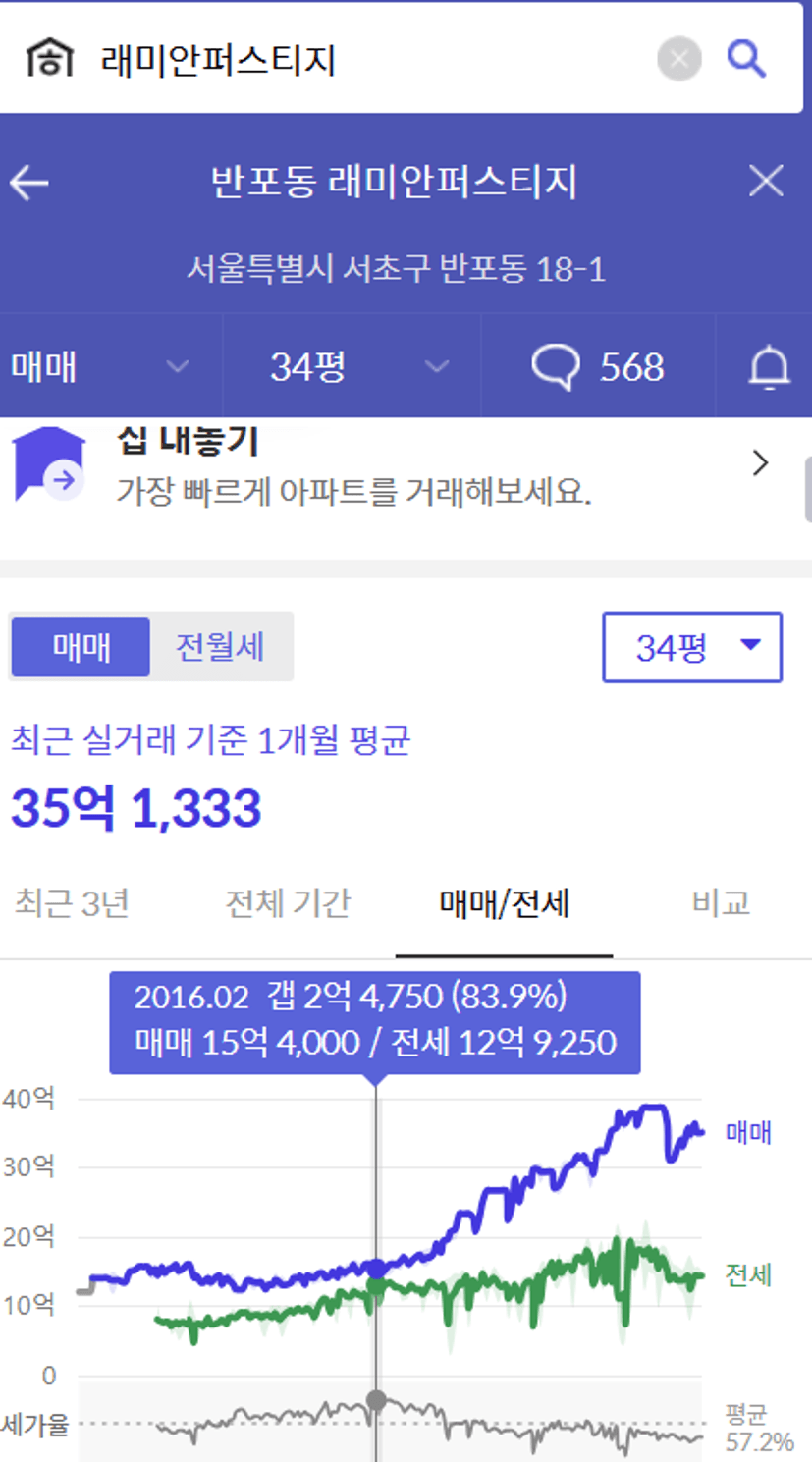
Task: Click 최근 실거래 기준 1개월 평균 label
Action: [210, 740]
